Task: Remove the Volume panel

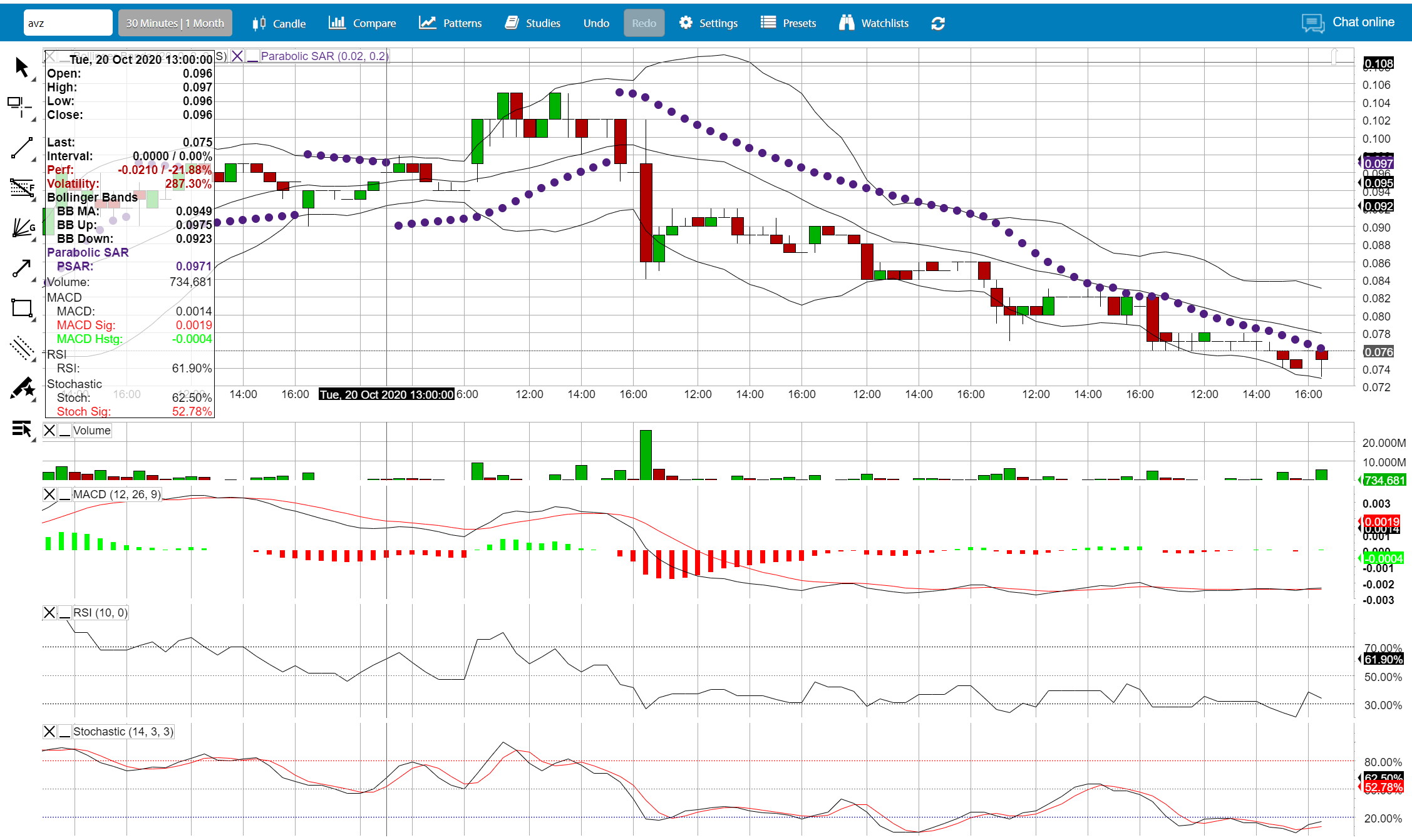Action: (x=49, y=431)
